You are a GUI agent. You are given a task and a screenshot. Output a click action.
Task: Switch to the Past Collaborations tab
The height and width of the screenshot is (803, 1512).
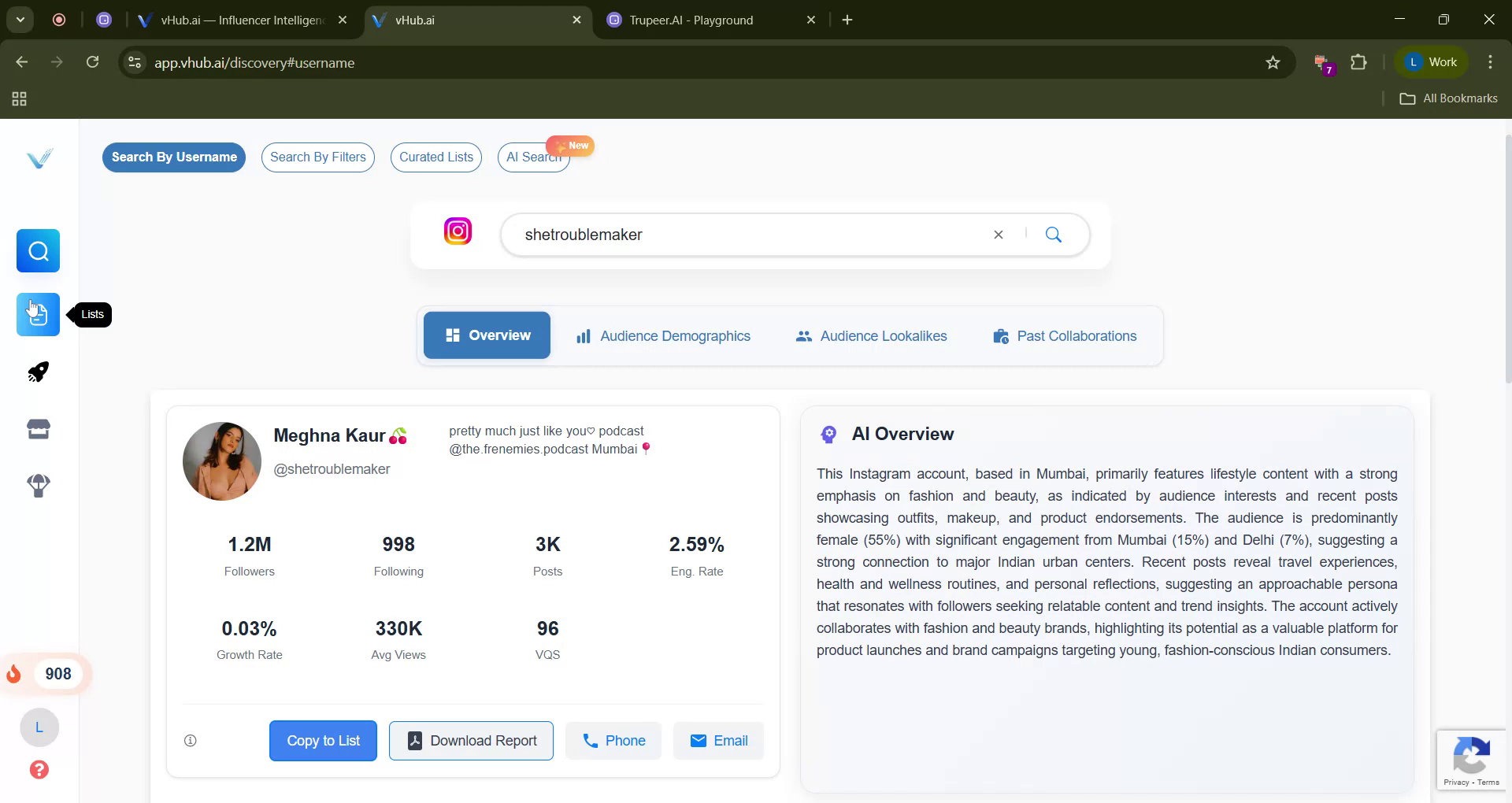pyautogui.click(x=1065, y=335)
